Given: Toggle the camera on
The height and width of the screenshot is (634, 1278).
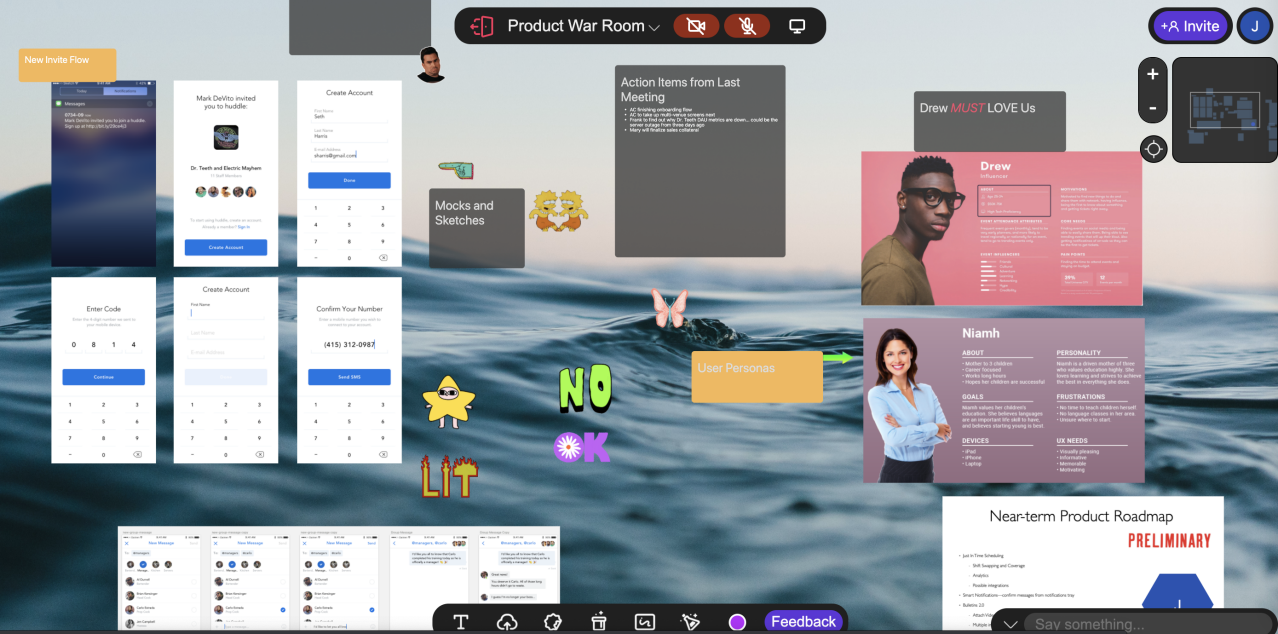Looking at the screenshot, I should 696,26.
